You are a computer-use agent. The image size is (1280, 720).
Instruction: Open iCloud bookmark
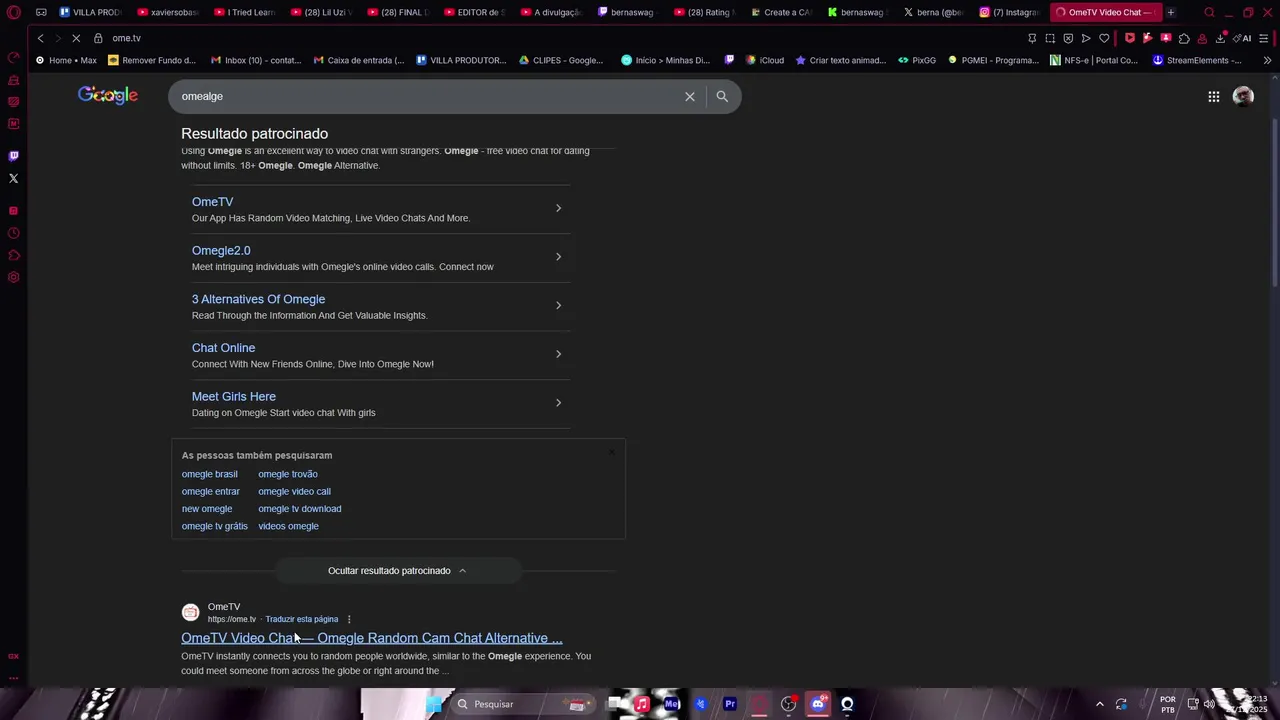point(765,60)
